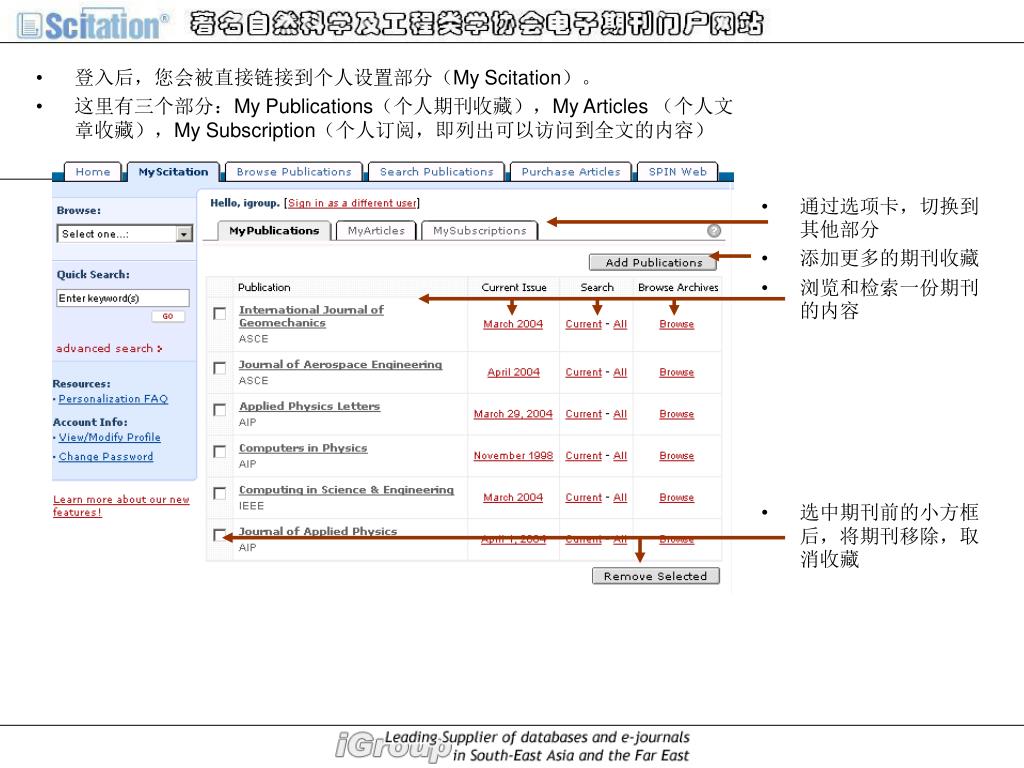This screenshot has height=768, width=1024.
Task: Open the Computers in Physics title link
Action: click(x=303, y=448)
